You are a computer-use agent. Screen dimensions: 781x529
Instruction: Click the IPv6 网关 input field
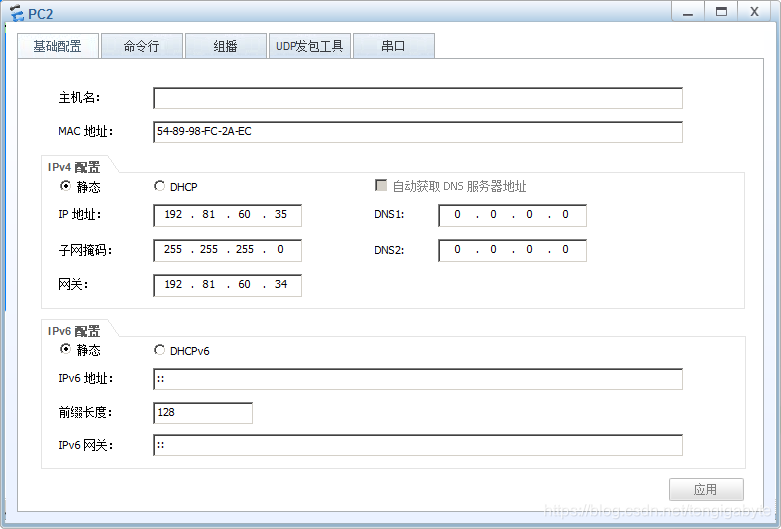pyautogui.click(x=418, y=445)
